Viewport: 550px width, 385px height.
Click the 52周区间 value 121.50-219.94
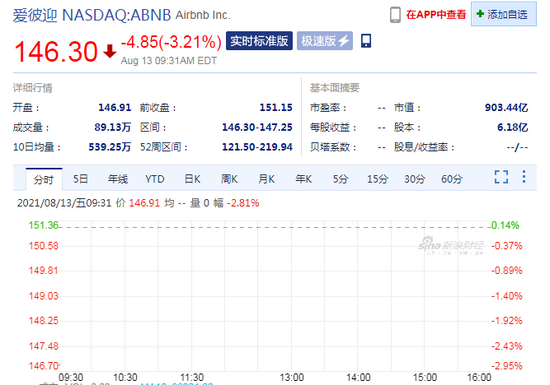click(257, 147)
